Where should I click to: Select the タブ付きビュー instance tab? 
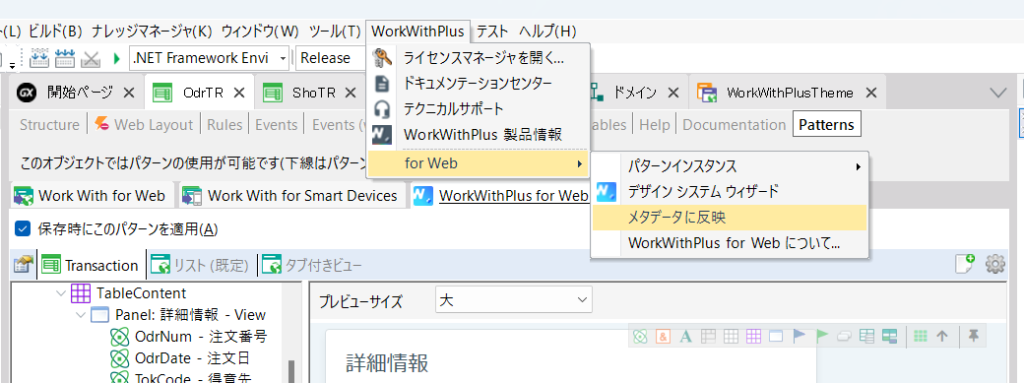(x=311, y=265)
